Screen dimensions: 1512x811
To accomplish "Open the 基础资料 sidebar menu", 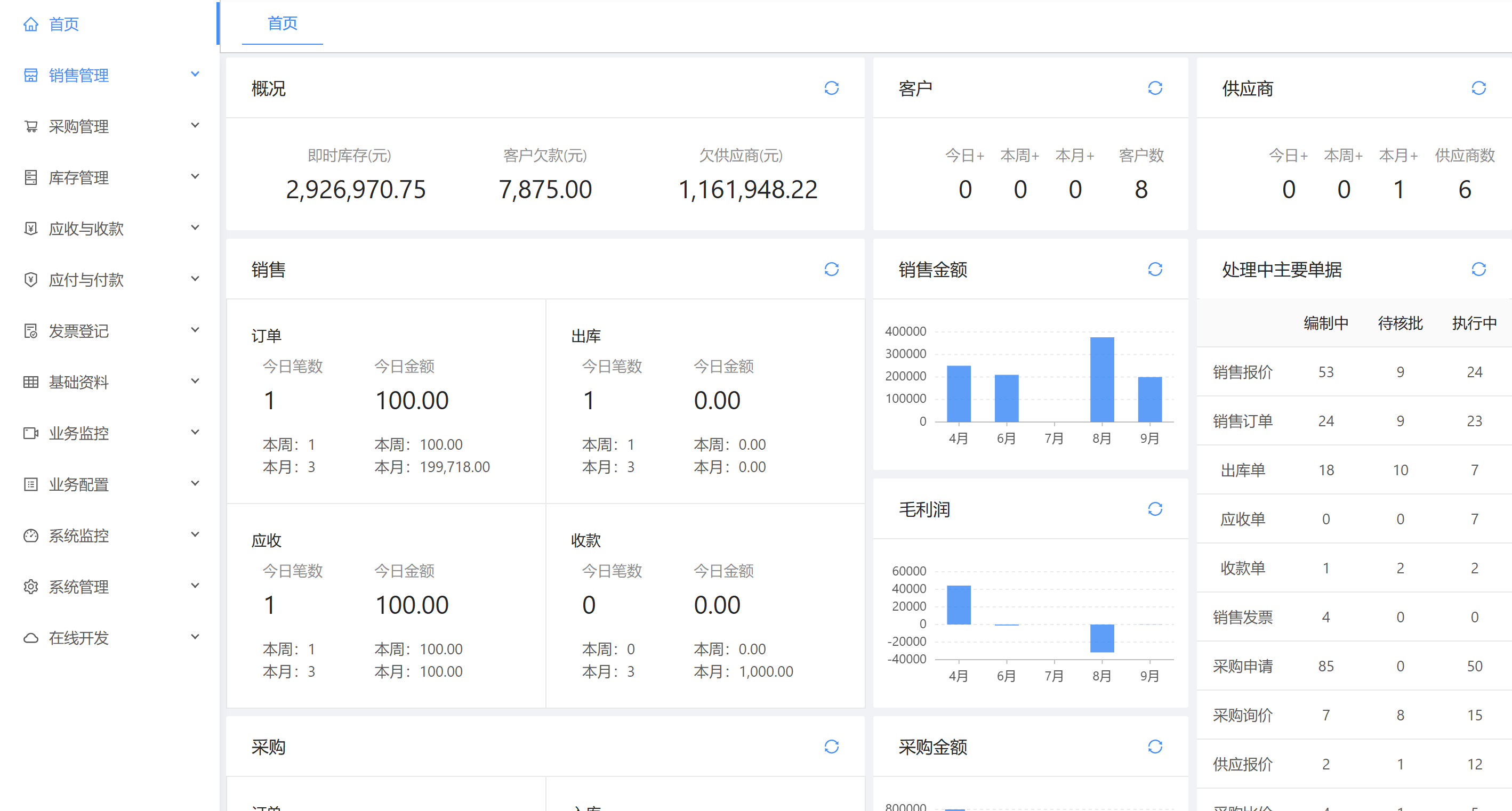I will pos(110,382).
